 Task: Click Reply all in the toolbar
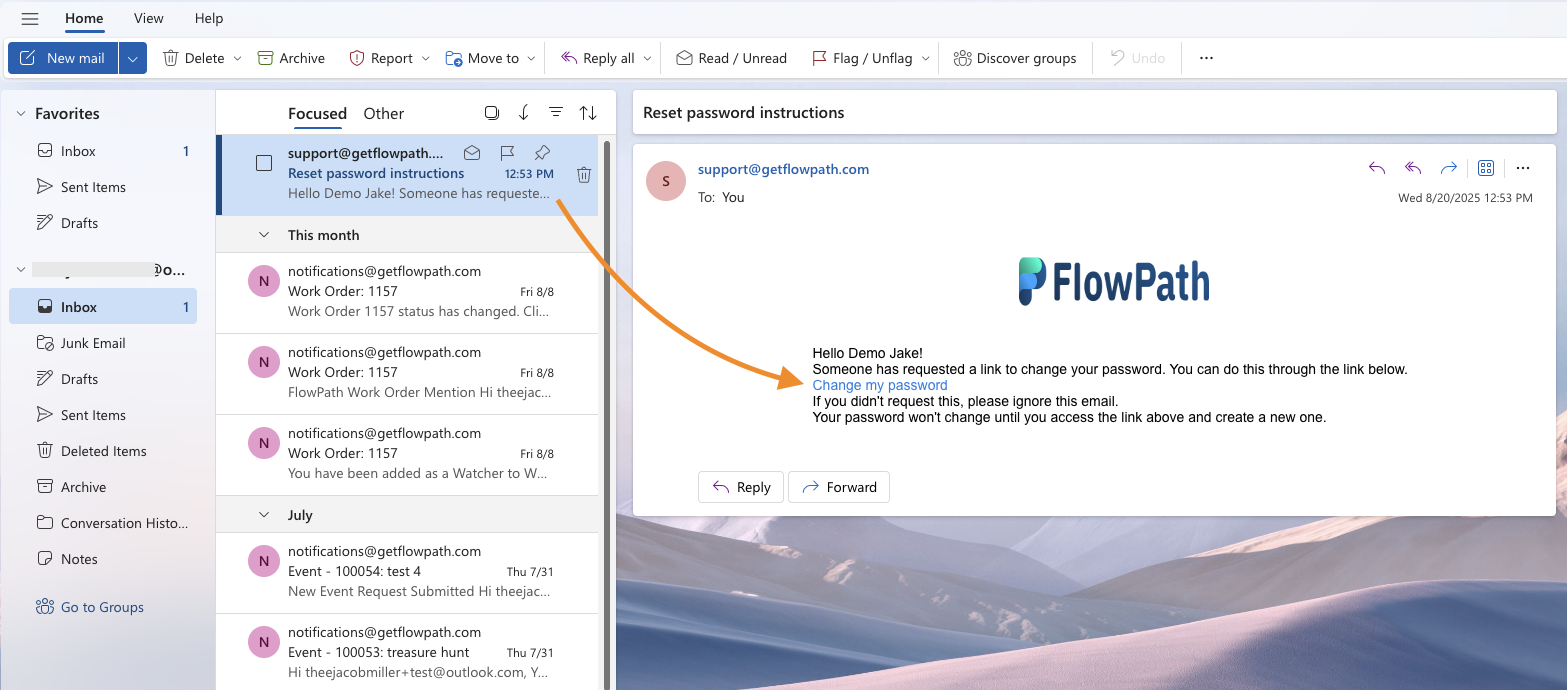tap(597, 58)
